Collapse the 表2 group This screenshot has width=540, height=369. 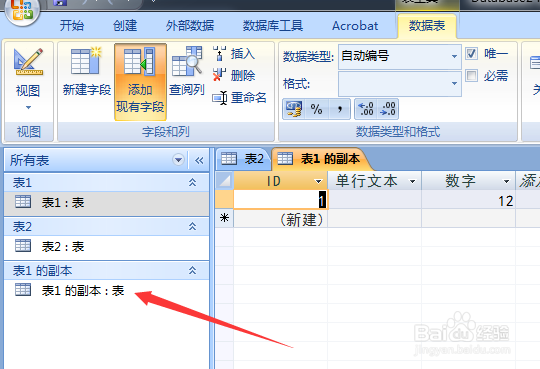tap(193, 226)
